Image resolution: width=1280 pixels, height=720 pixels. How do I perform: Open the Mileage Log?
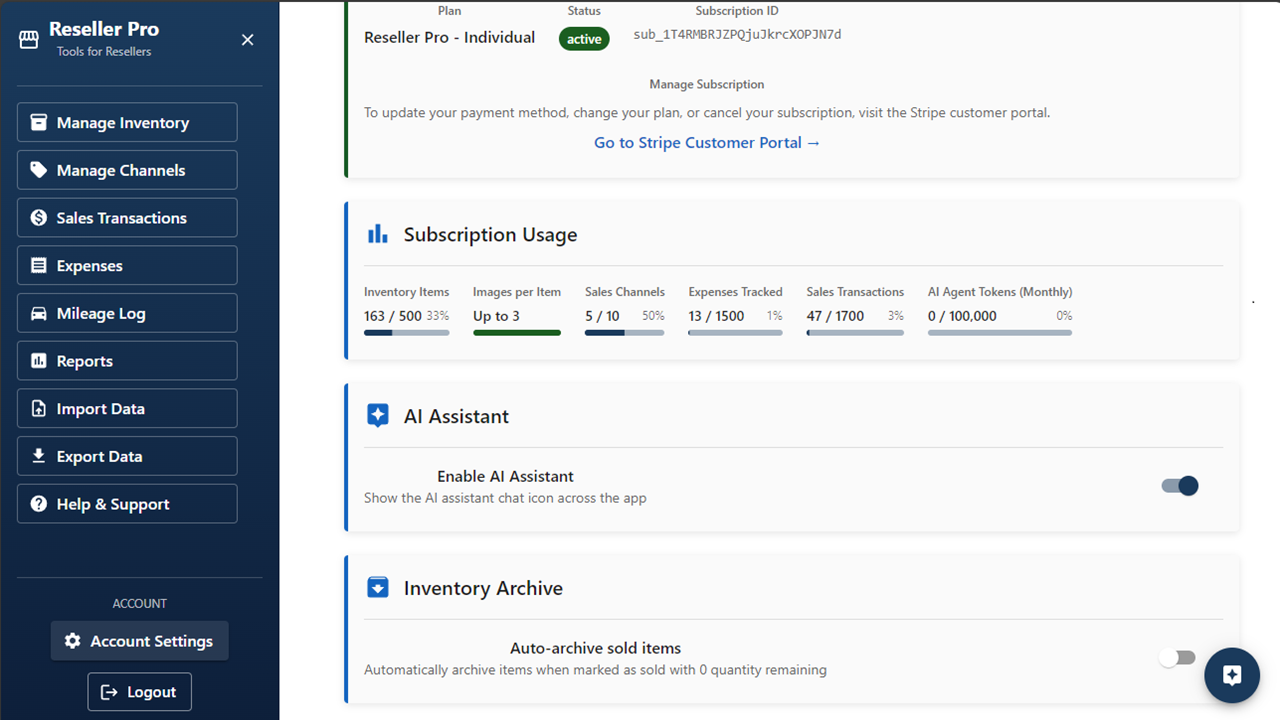[x=127, y=313]
